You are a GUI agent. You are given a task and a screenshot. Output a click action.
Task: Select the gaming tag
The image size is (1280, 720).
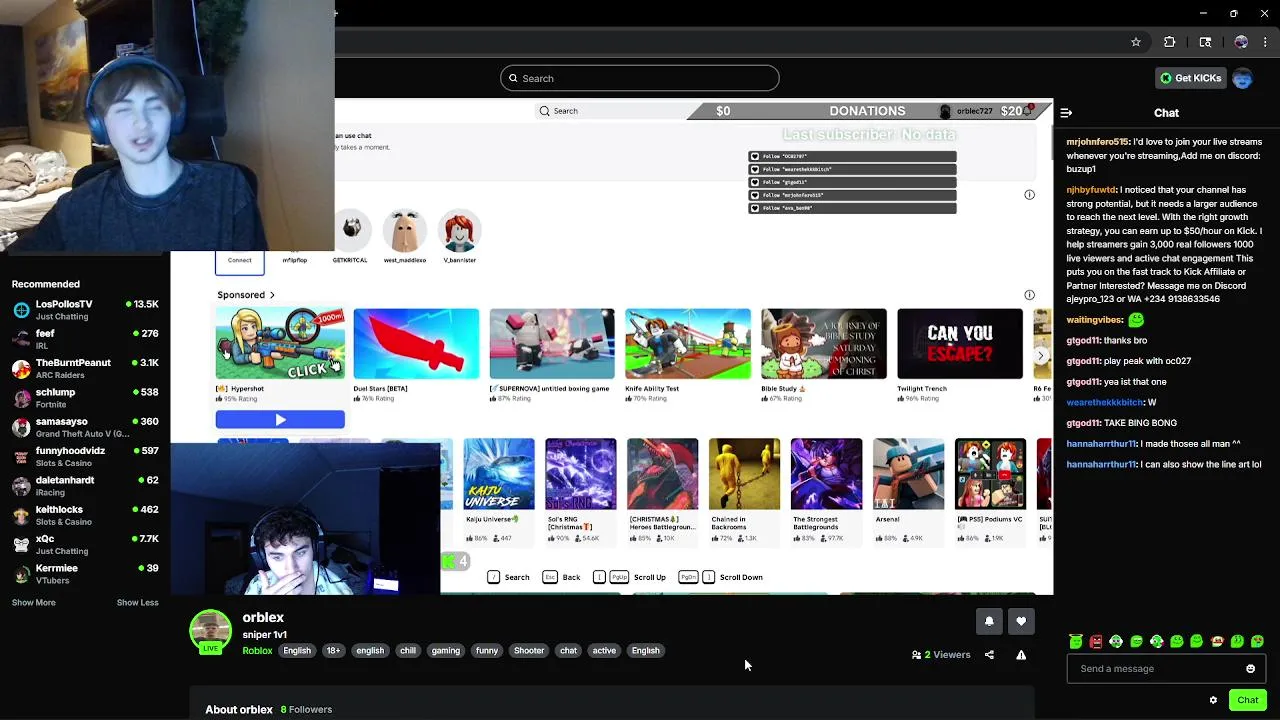tap(446, 651)
